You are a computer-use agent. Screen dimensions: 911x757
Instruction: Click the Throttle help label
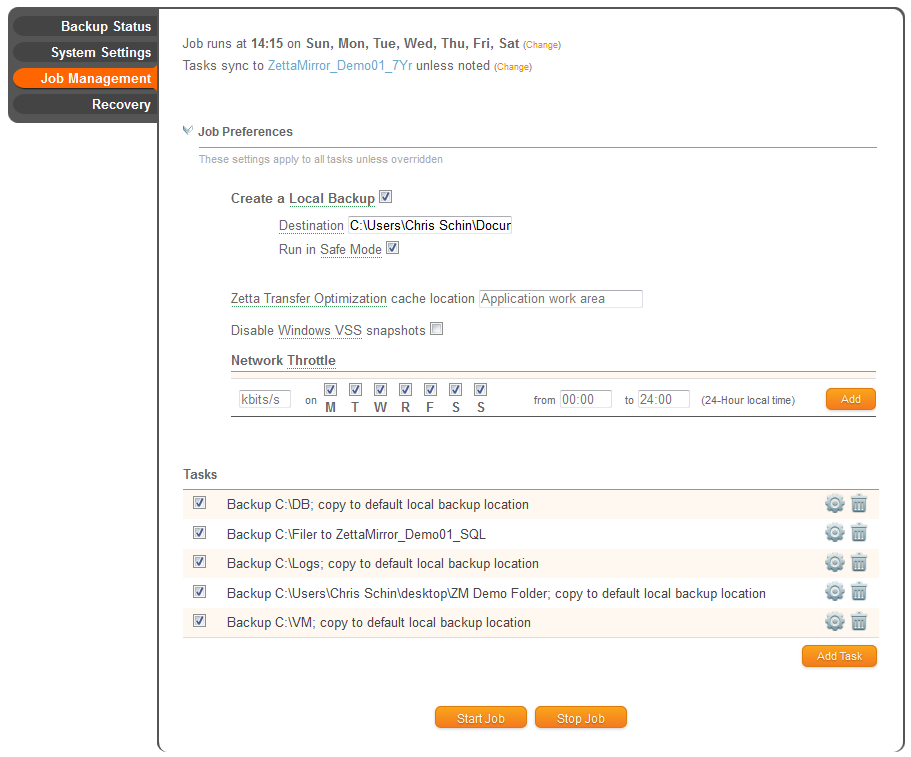(311, 361)
